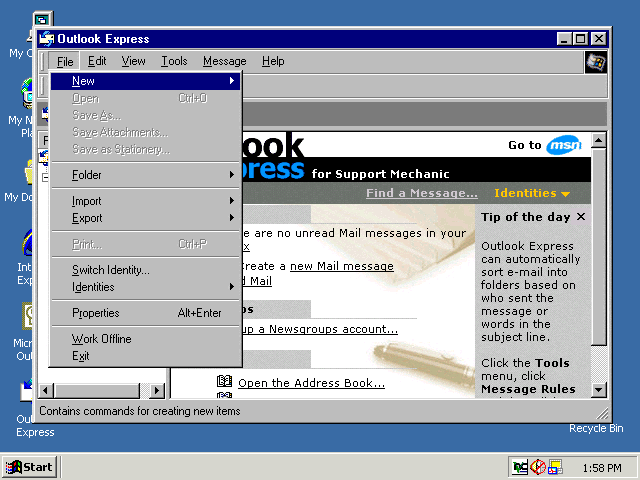Choose Exit from the File menu

pyautogui.click(x=145, y=356)
